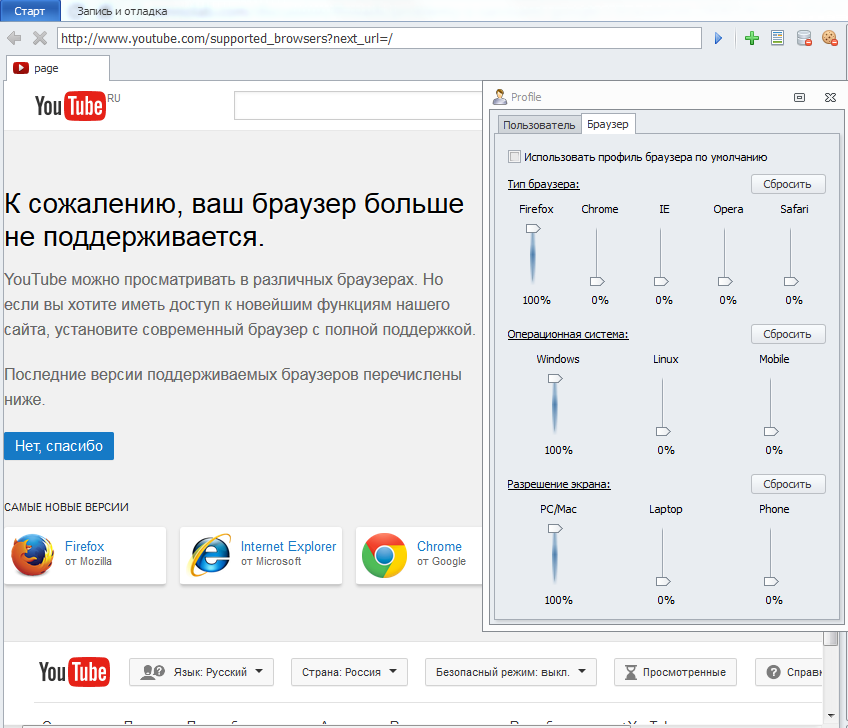This screenshot has height=728, width=848.
Task: Reset Разрешение экрана with Сбросить
Action: (788, 484)
